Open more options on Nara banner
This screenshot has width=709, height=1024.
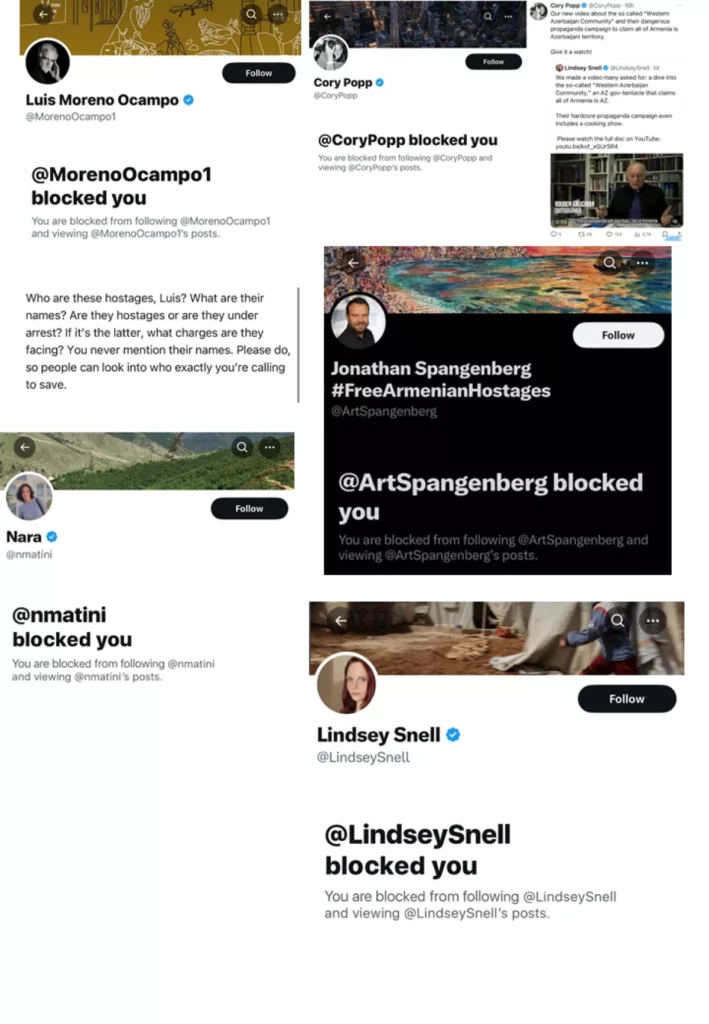[x=270, y=447]
